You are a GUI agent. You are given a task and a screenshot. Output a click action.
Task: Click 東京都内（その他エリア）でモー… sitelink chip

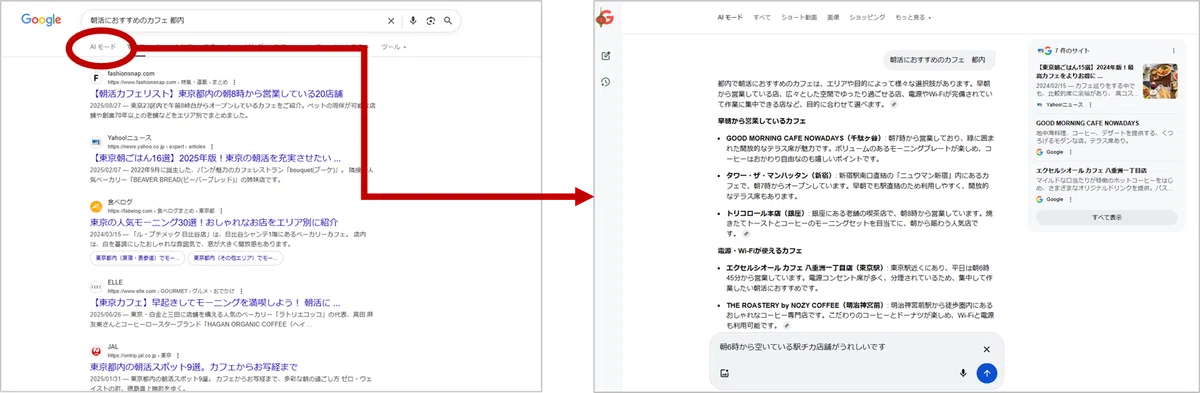[x=235, y=258]
